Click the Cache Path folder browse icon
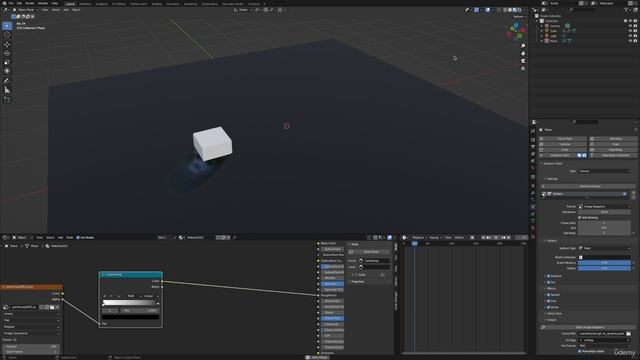Viewport: 640px width, 360px height. [x=628, y=334]
